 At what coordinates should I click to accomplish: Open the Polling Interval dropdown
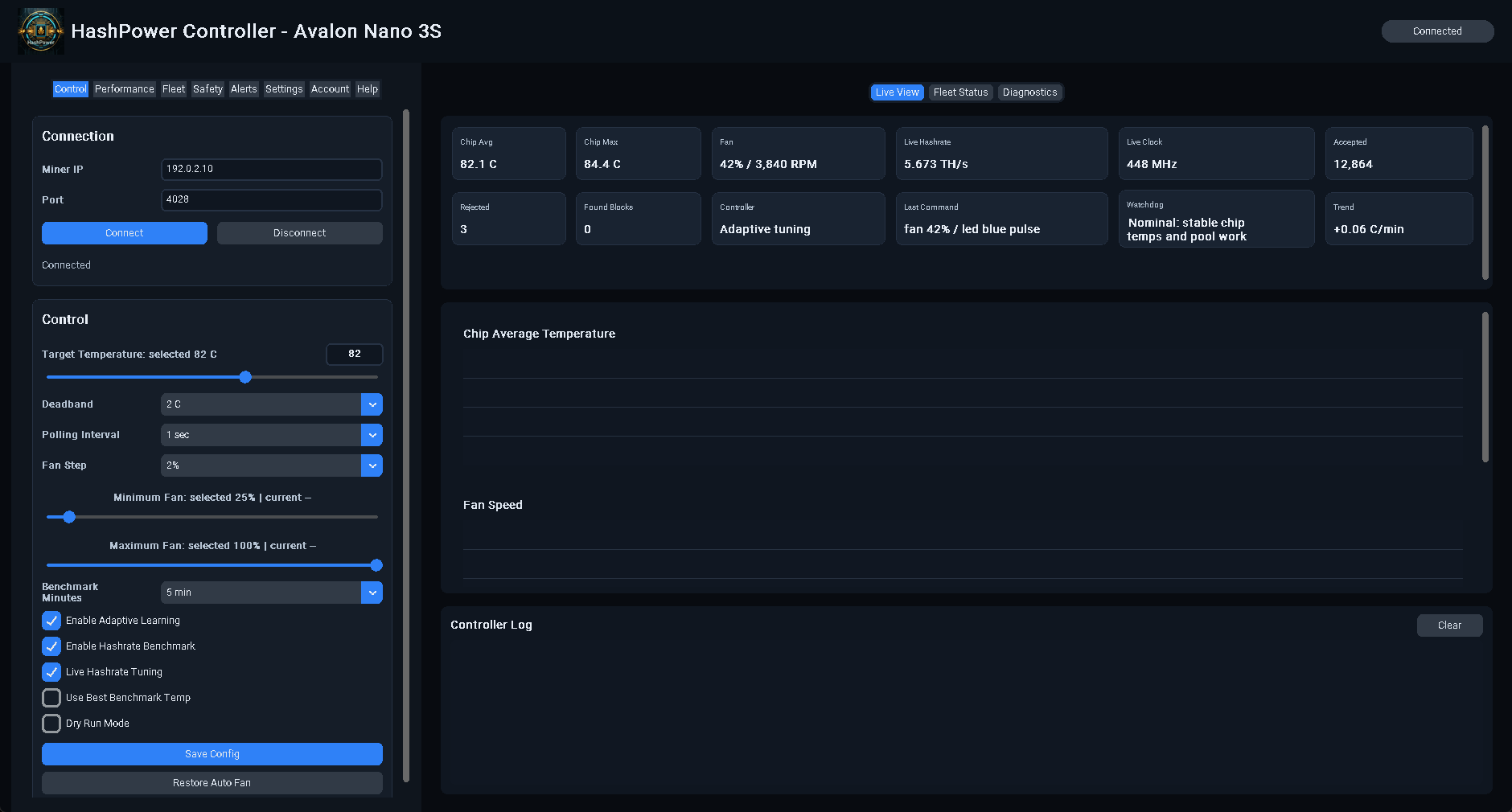click(272, 435)
